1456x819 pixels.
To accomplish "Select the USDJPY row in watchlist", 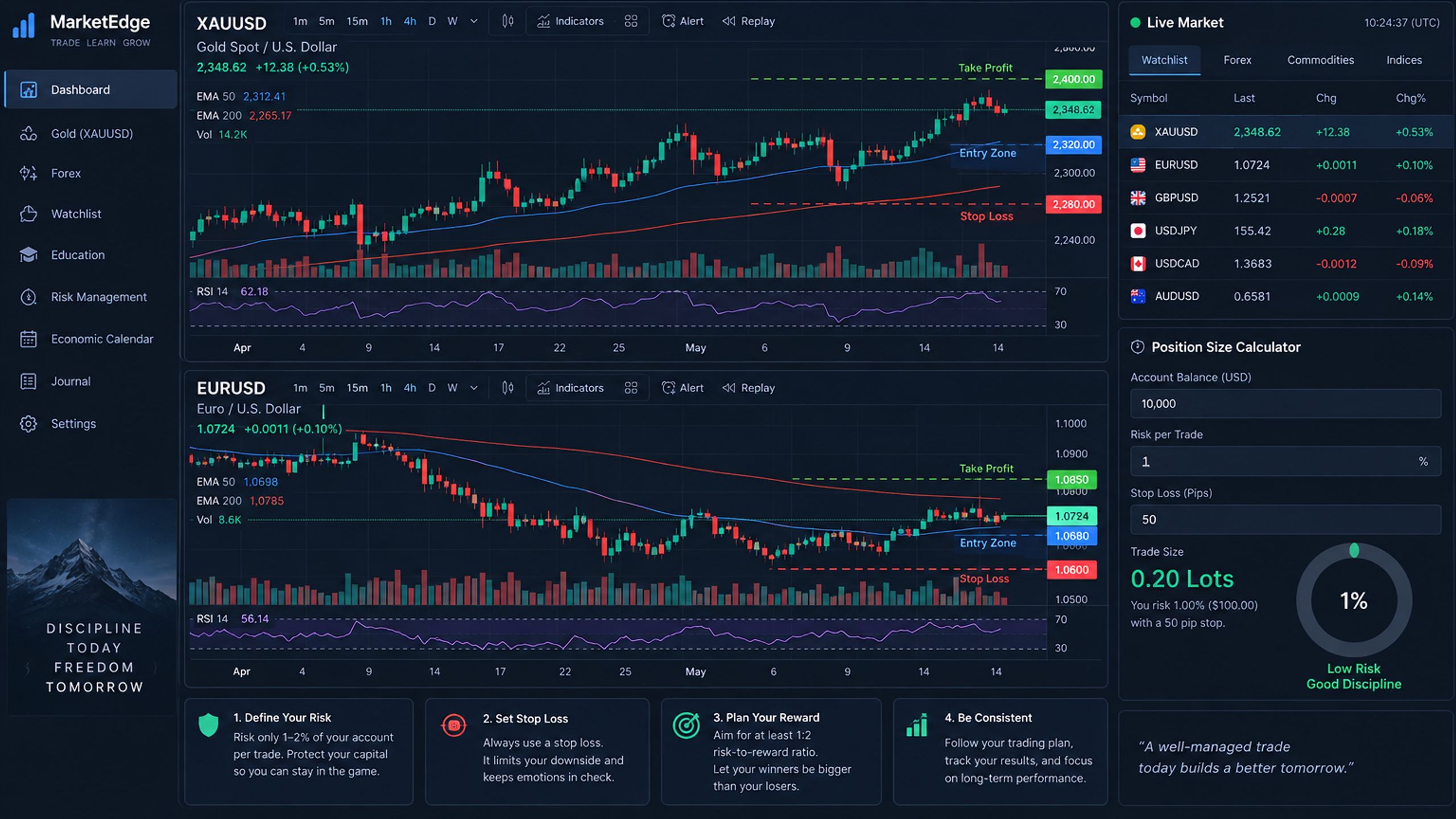I will click(x=1285, y=231).
